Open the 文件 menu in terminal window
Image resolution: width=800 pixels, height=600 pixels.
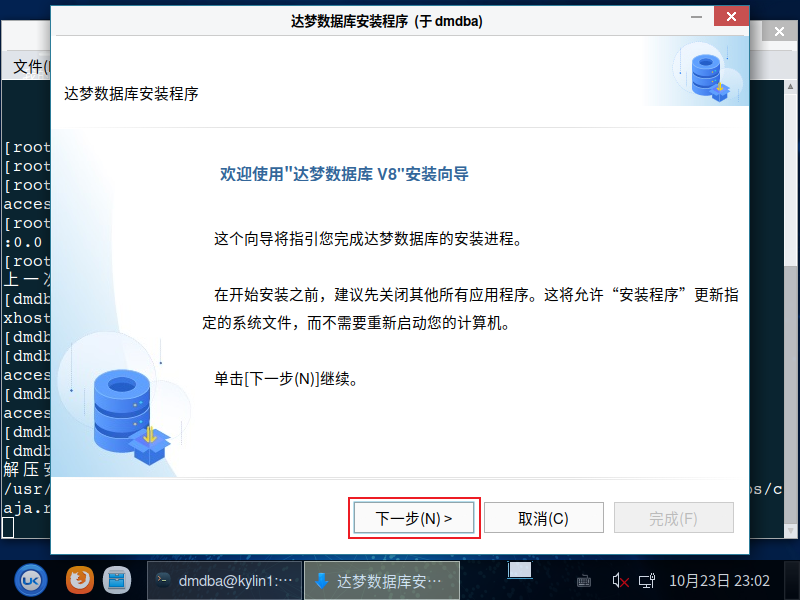coord(31,66)
